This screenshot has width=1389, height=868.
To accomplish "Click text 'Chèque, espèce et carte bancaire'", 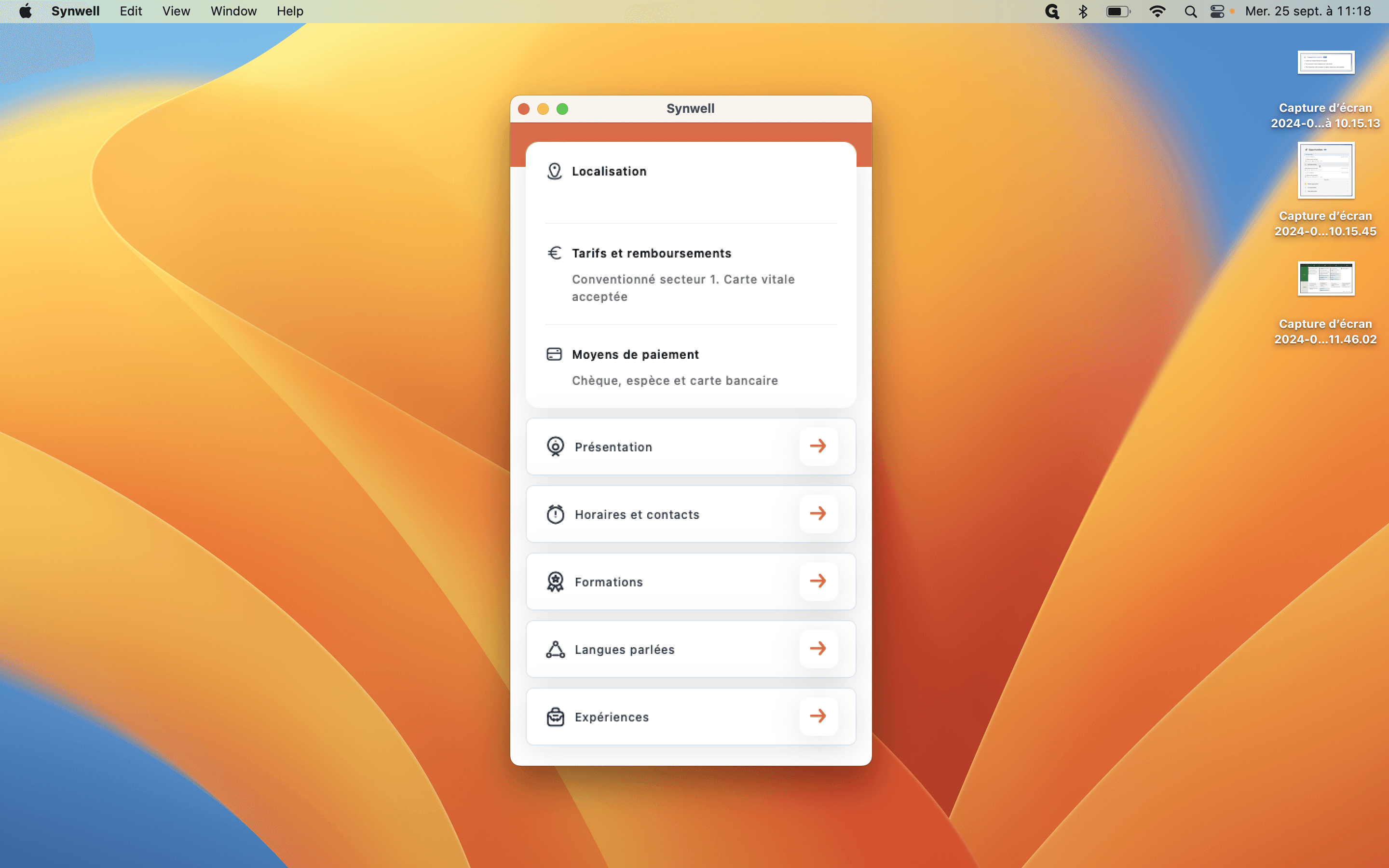I will tap(674, 380).
